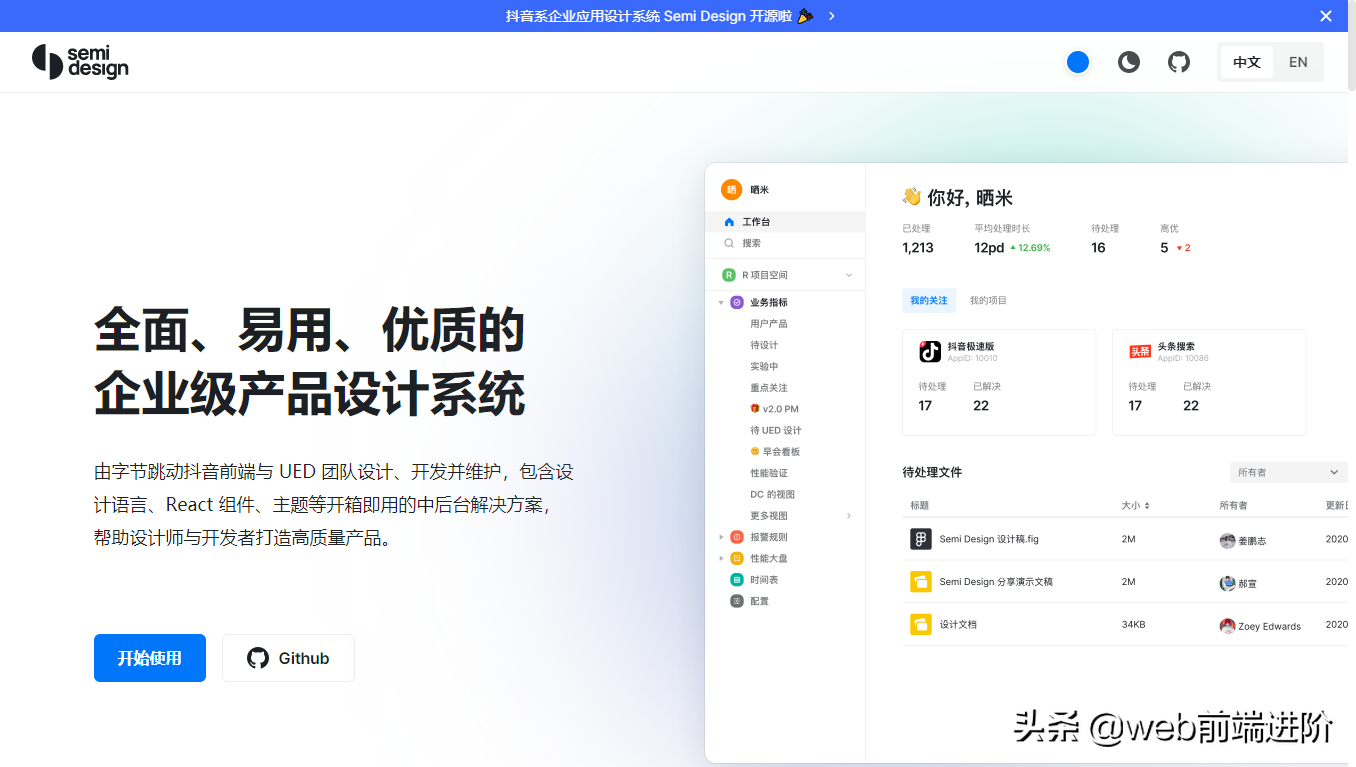The image size is (1356, 767).
Task: Open the v2.0 PM sidebar item
Action: coord(775,409)
